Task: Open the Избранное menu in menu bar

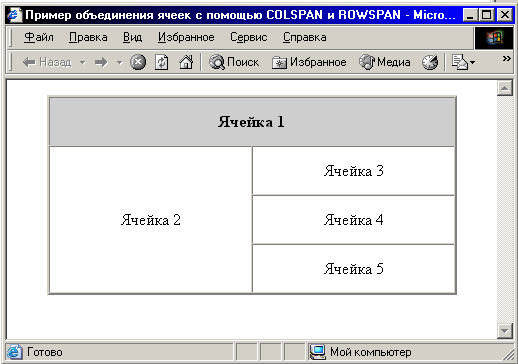Action: click(x=186, y=37)
